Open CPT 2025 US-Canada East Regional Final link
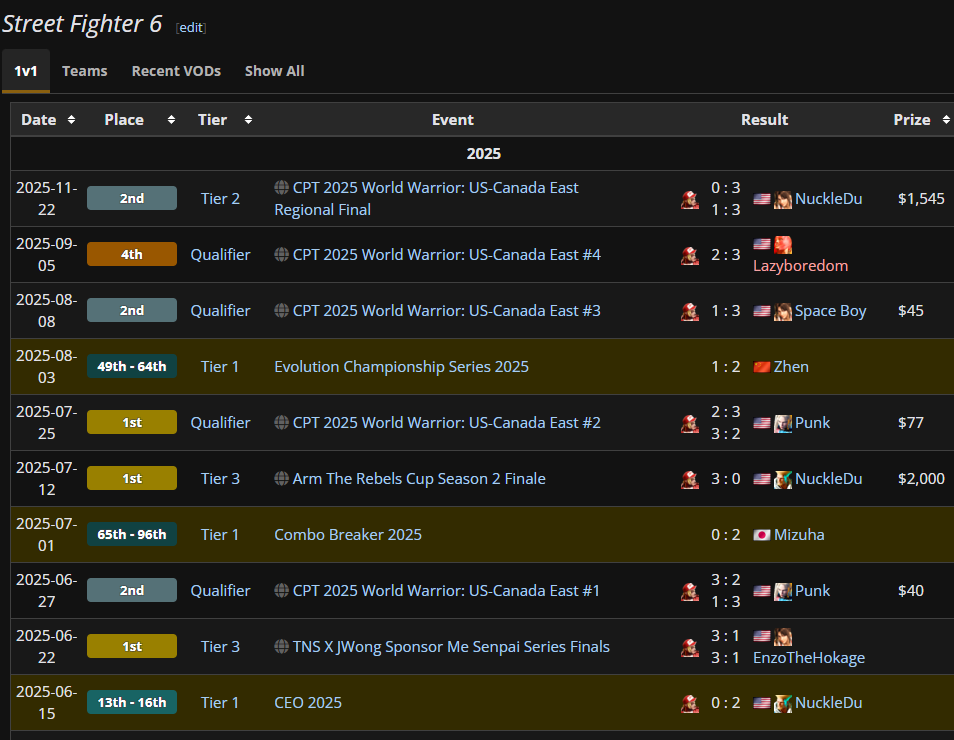This screenshot has width=954, height=740. tap(426, 198)
